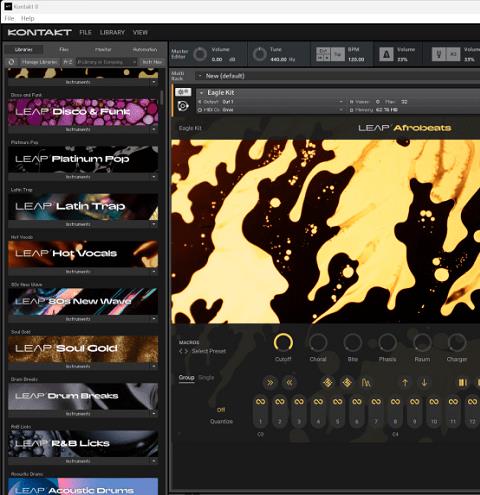Click the Manage Libraries button
The image size is (480, 495).
(x=39, y=62)
